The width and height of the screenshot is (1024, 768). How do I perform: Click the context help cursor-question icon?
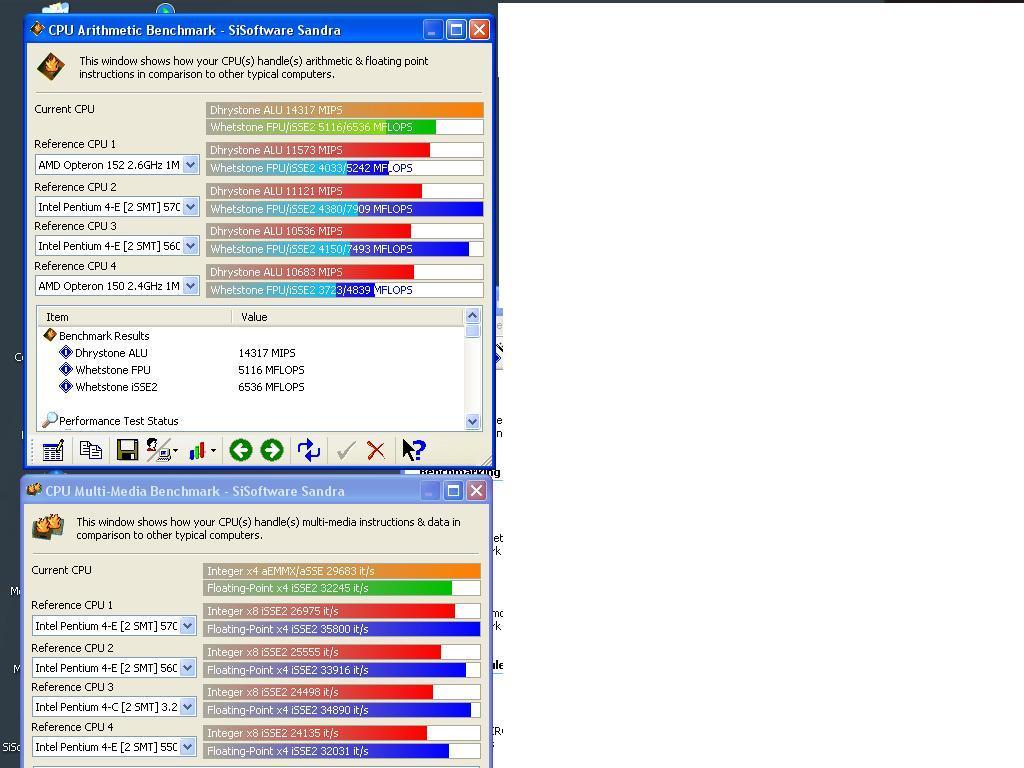coord(414,450)
